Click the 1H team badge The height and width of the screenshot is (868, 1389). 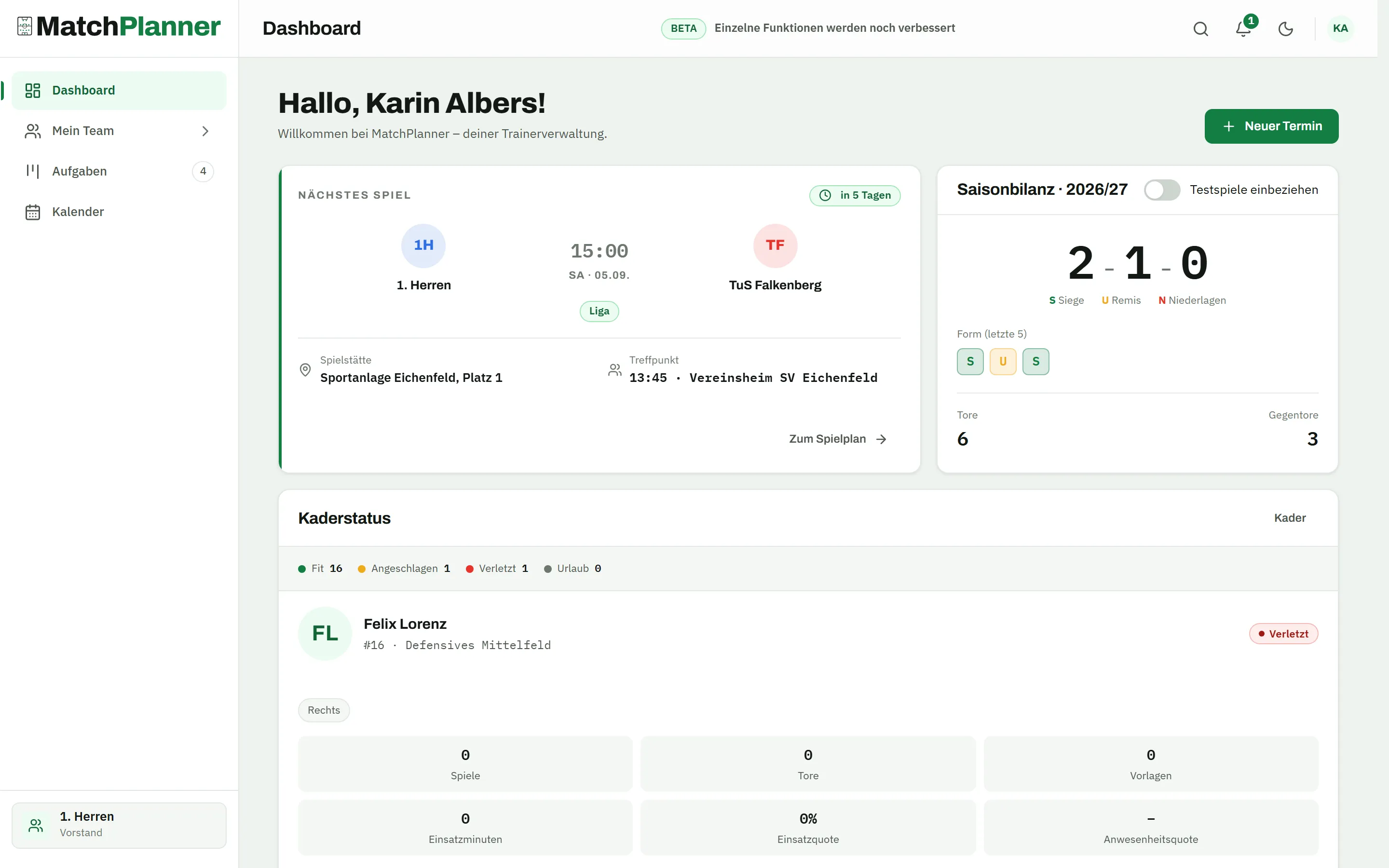[423, 246]
